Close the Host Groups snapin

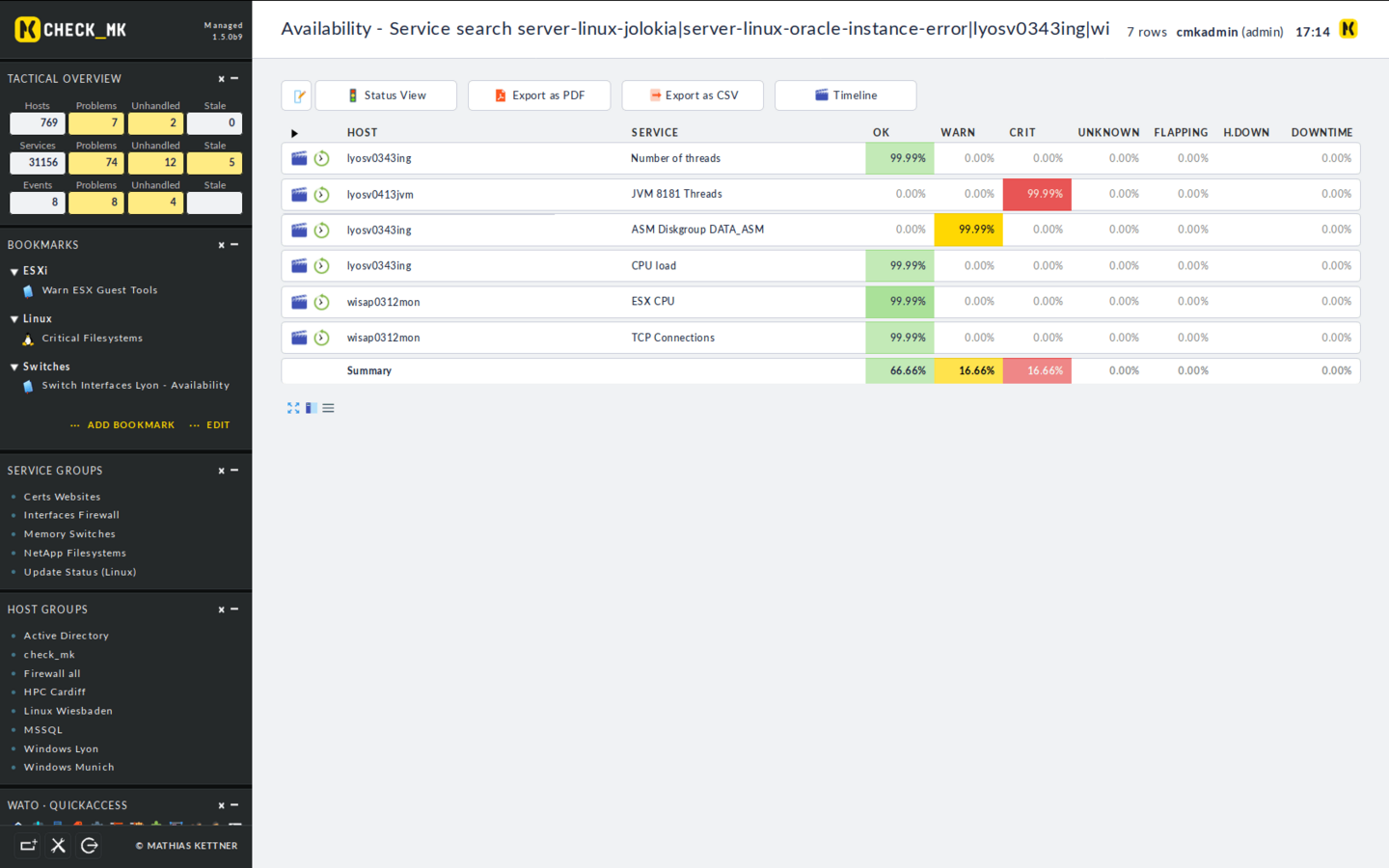point(221,610)
